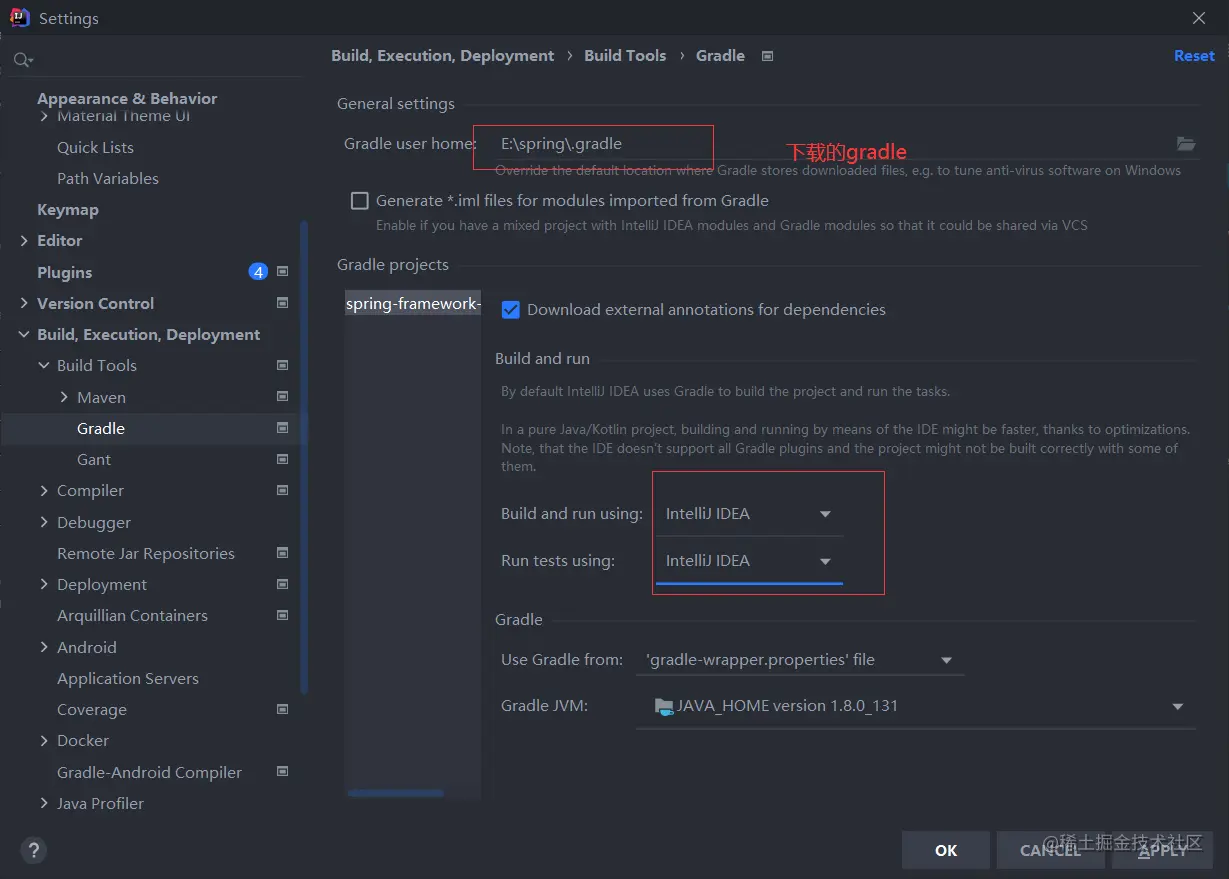Screen dimensions: 1229x879
Task: Close the Settings dialog window
Action: coord(1199,18)
